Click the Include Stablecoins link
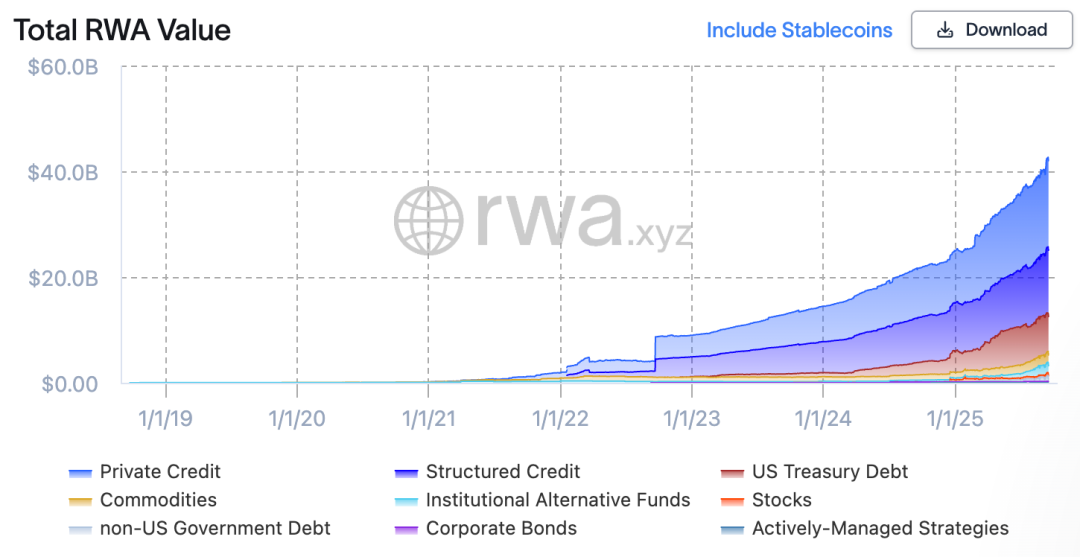The image size is (1080, 557). coord(799,30)
